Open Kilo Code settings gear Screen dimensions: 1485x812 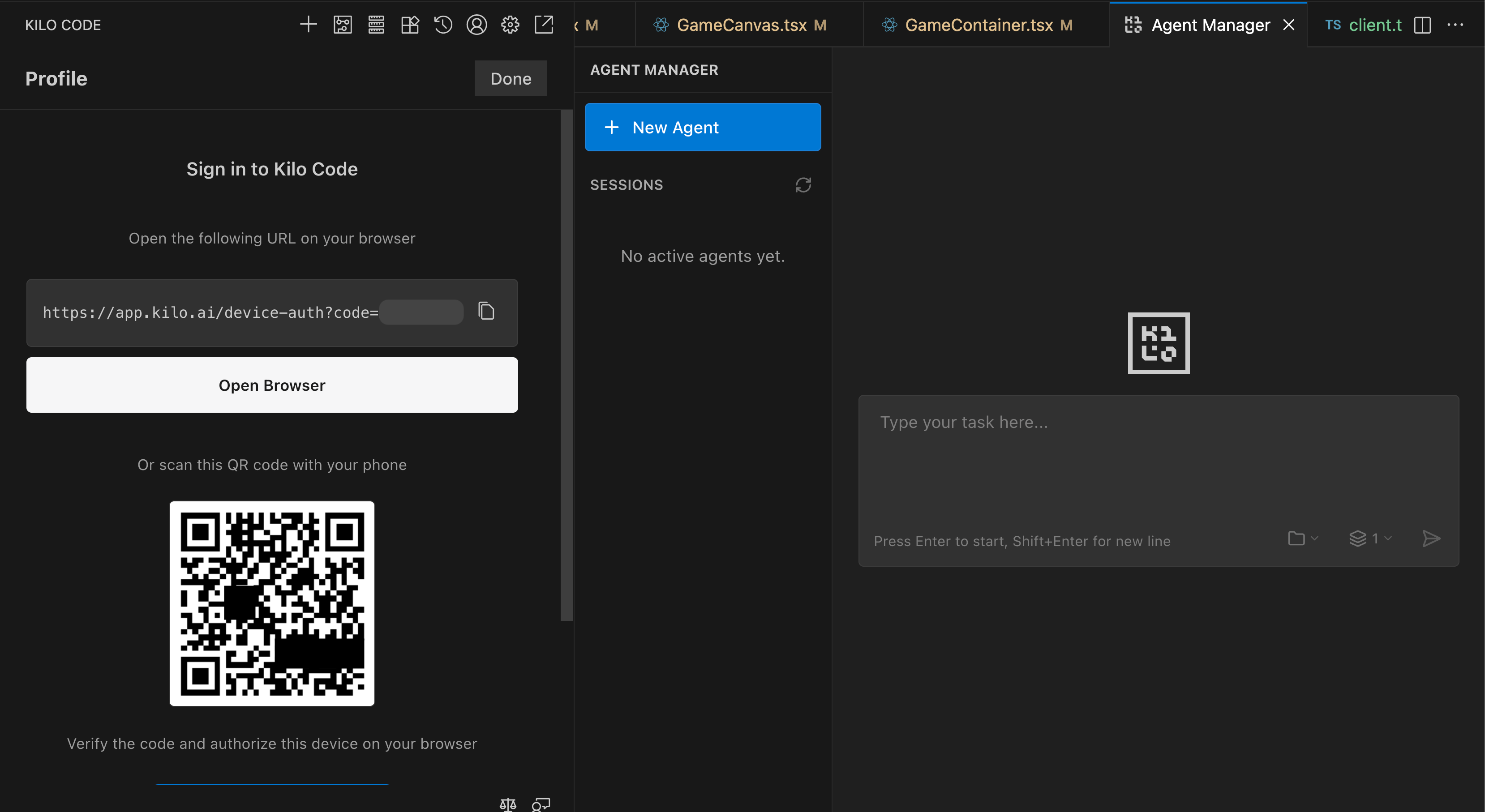pos(510,25)
